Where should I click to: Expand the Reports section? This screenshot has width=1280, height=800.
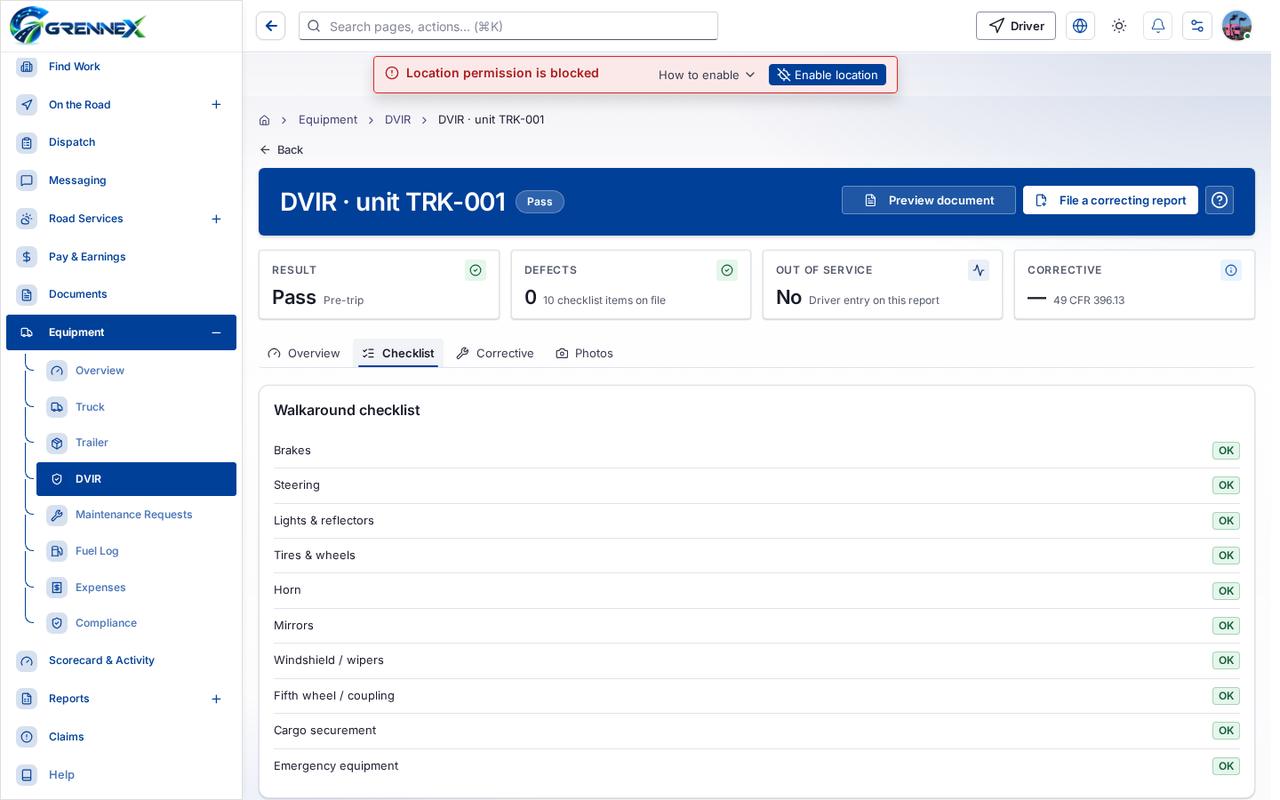pyautogui.click(x=216, y=698)
